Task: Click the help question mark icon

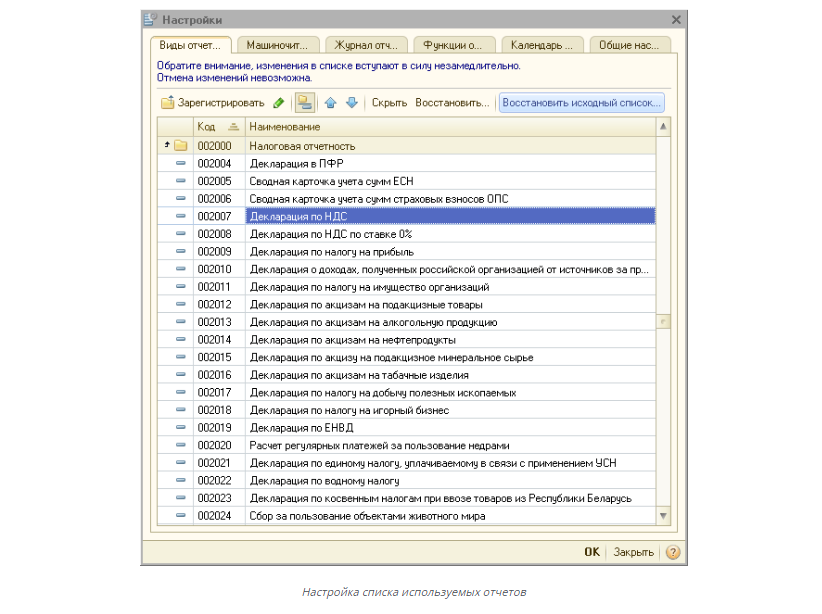Action: (672, 552)
